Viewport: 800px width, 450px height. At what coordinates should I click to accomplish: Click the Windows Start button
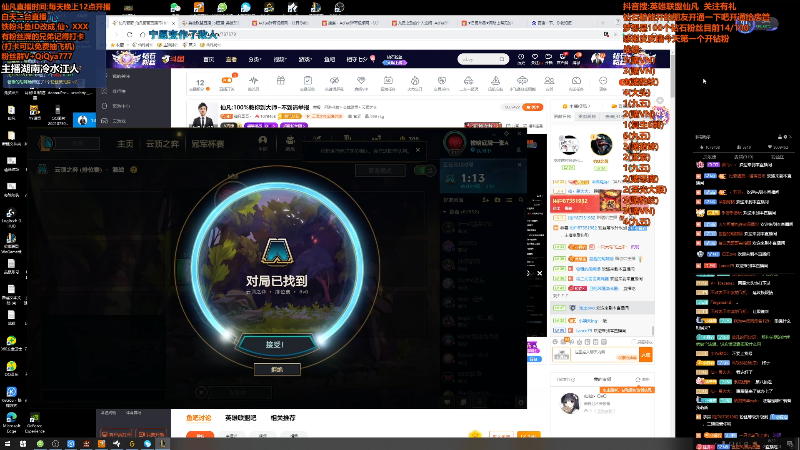(x=8, y=444)
